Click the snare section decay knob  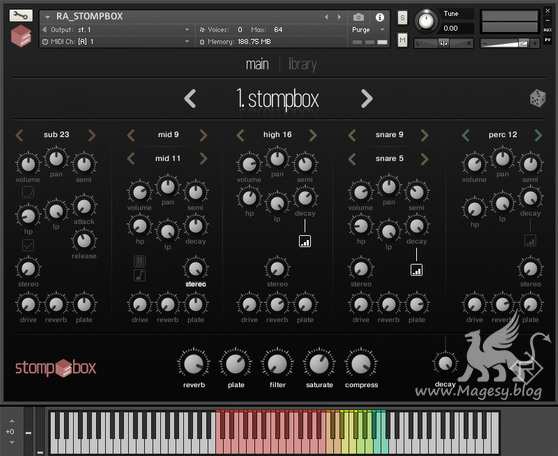click(416, 226)
